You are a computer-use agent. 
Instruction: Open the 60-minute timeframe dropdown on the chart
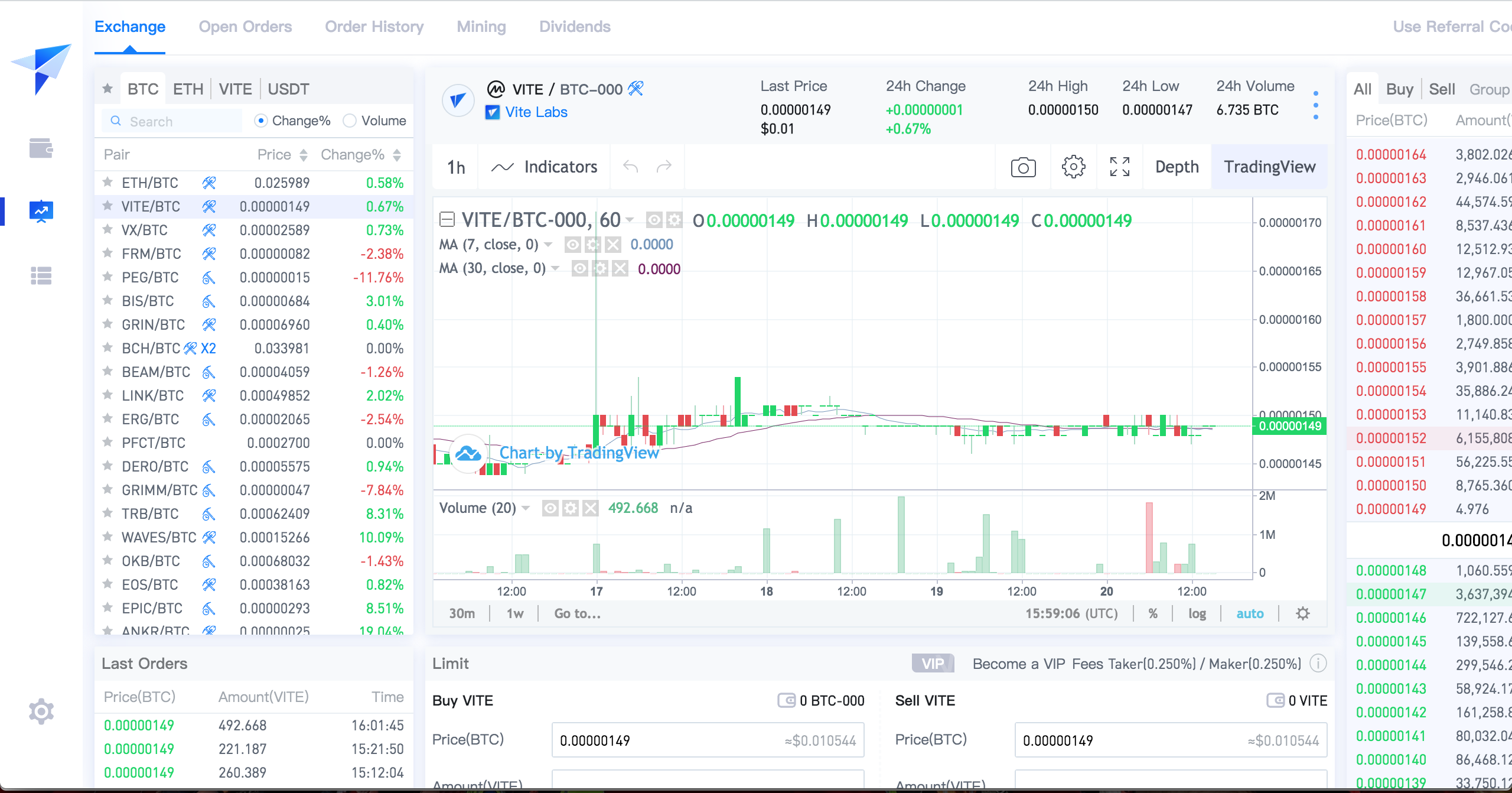[630, 220]
